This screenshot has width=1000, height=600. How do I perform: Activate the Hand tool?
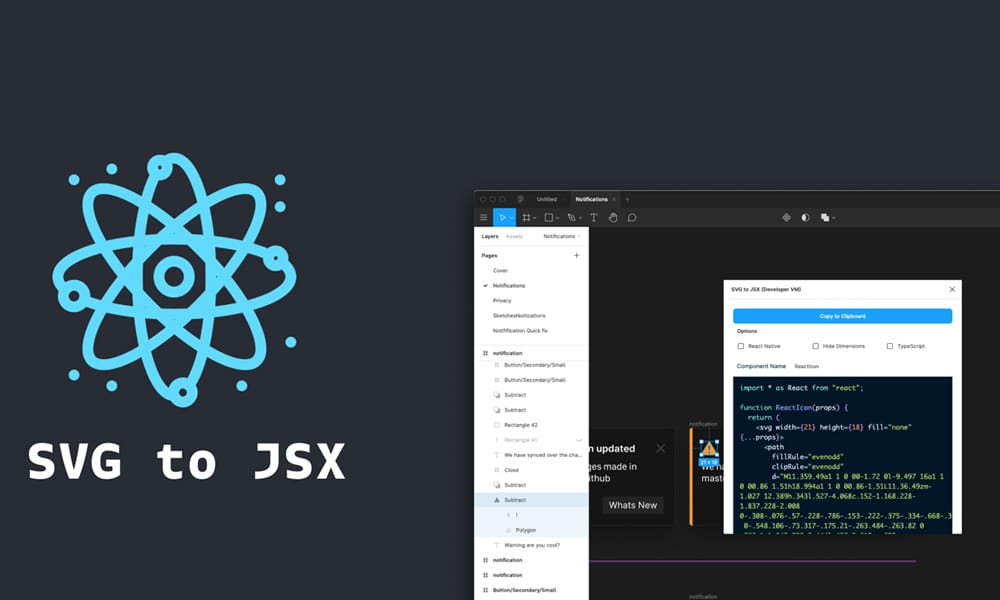click(x=613, y=217)
